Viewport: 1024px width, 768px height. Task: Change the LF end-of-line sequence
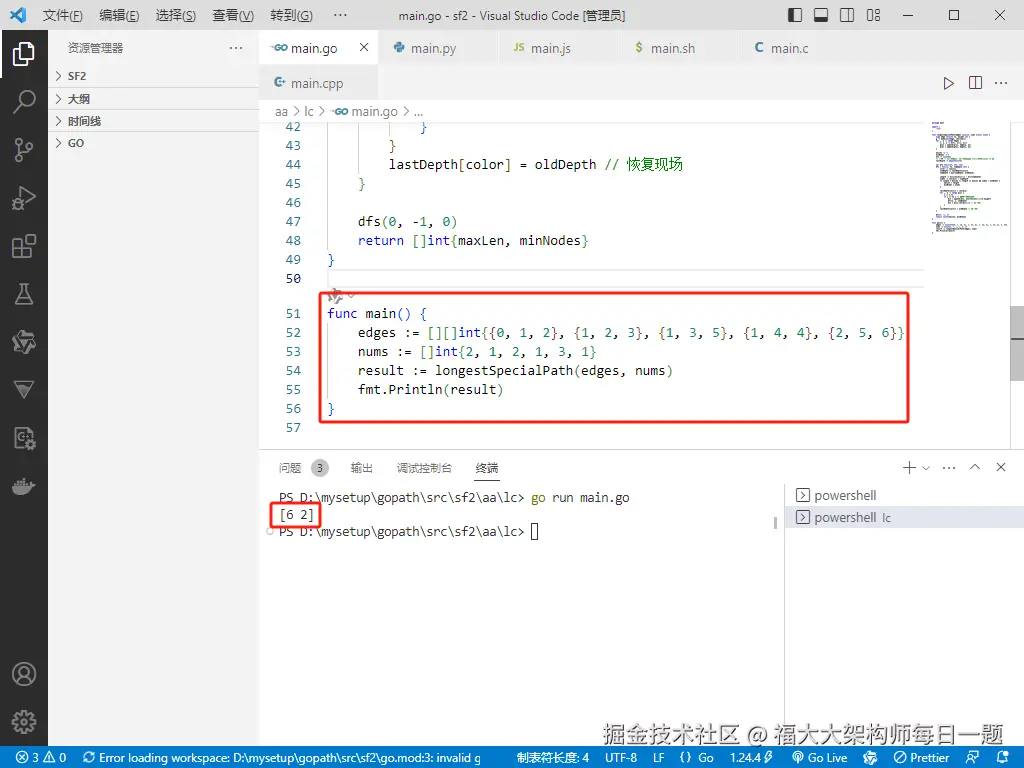click(658, 758)
